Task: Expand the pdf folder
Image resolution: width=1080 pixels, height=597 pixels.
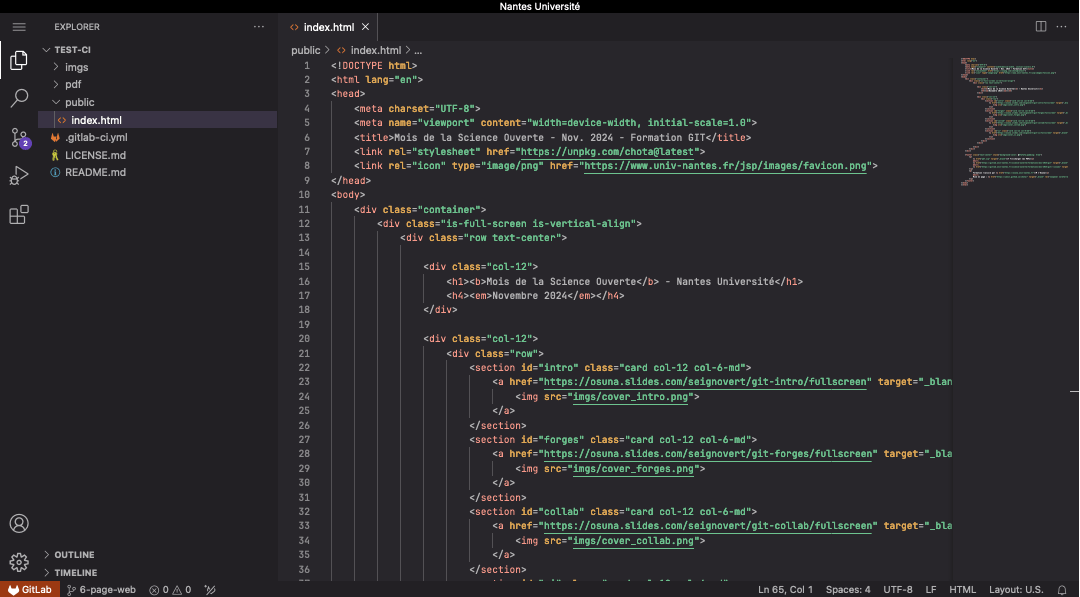Action: (x=158, y=84)
